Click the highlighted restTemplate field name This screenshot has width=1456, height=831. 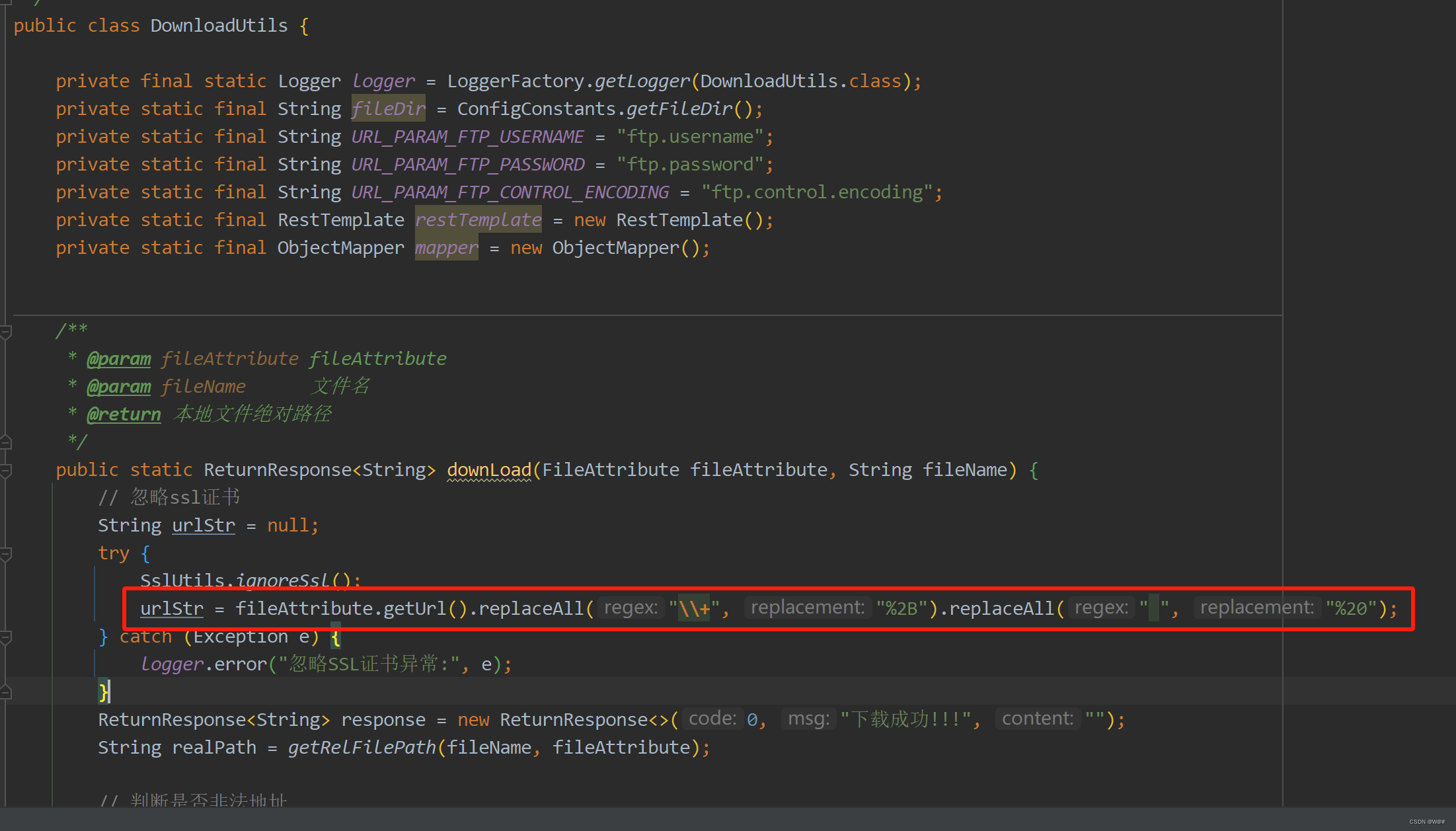(478, 220)
